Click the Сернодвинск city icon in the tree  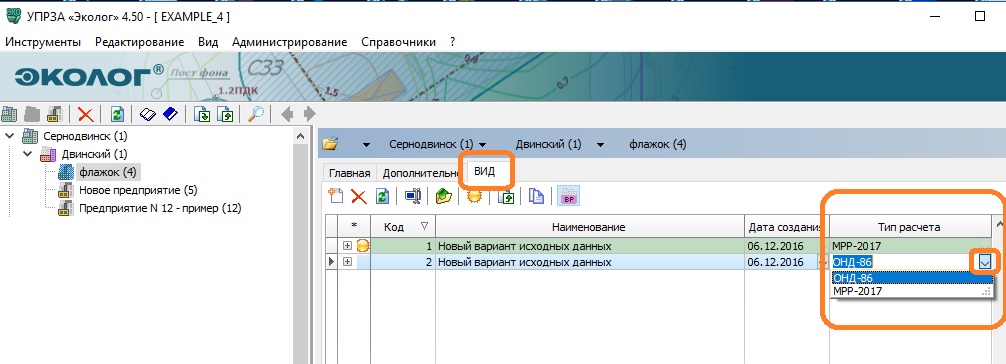(31, 136)
